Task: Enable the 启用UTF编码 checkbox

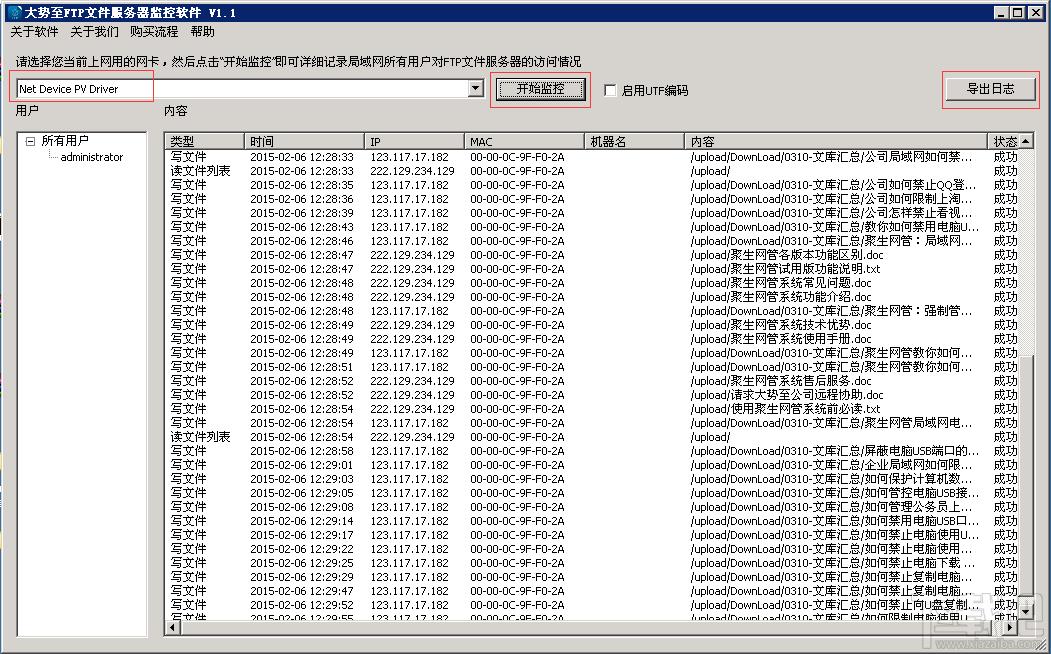Action: pos(611,91)
